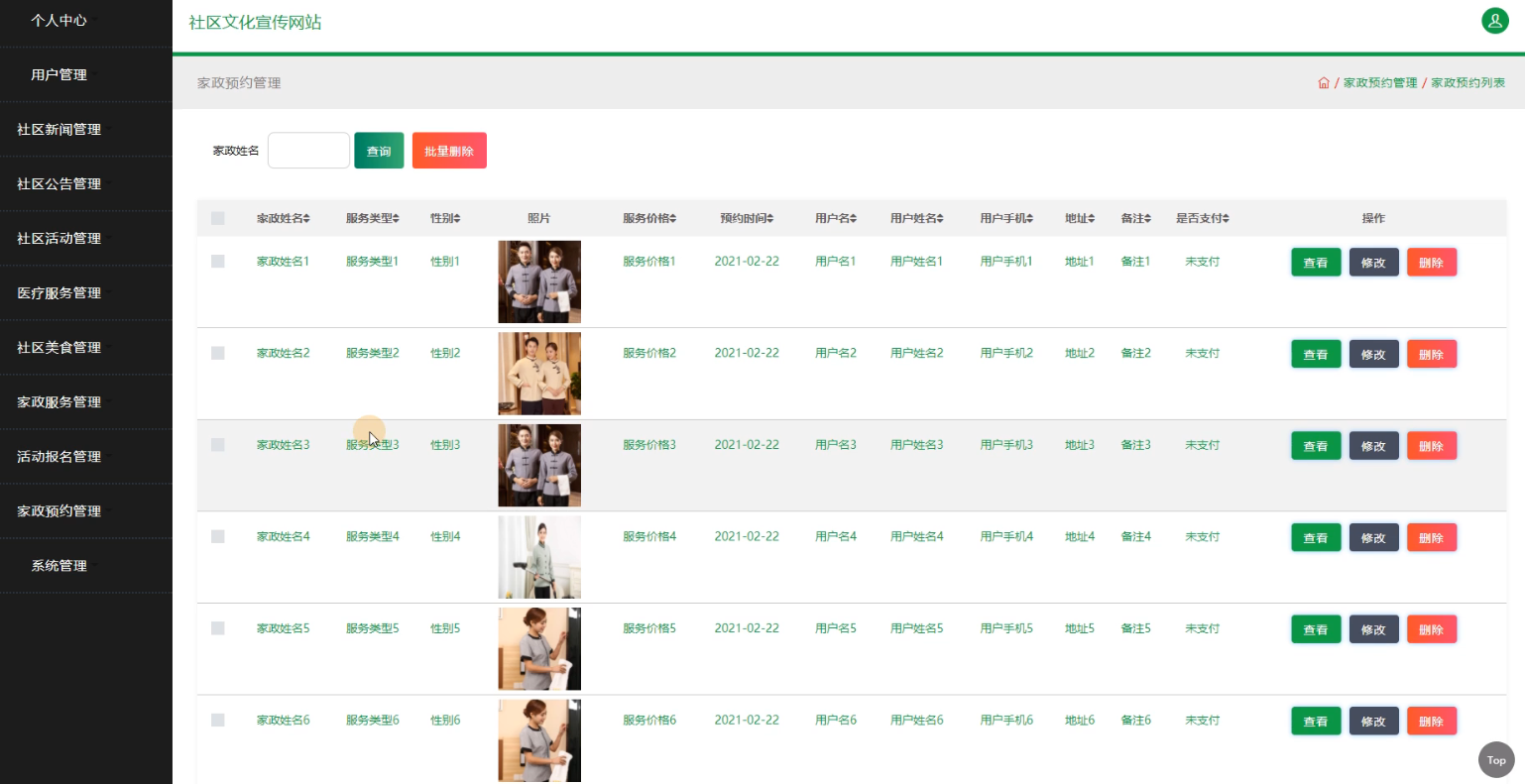Check the row for 家政姓名2

pyautogui.click(x=218, y=353)
